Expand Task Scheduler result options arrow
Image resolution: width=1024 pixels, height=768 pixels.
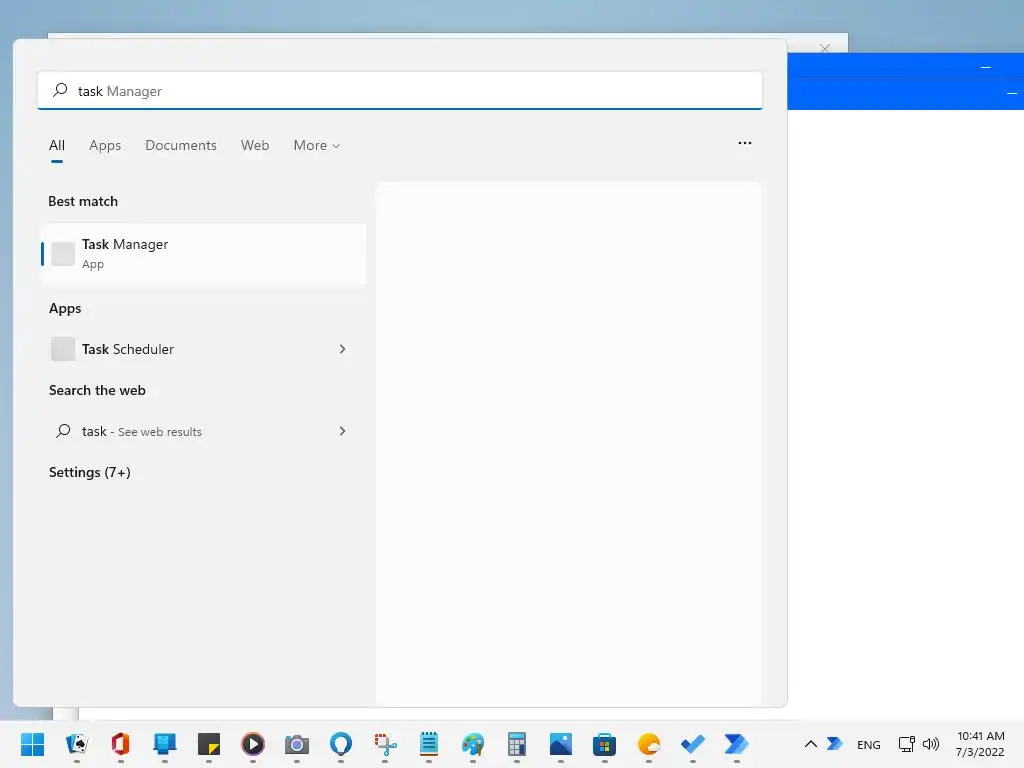click(342, 349)
